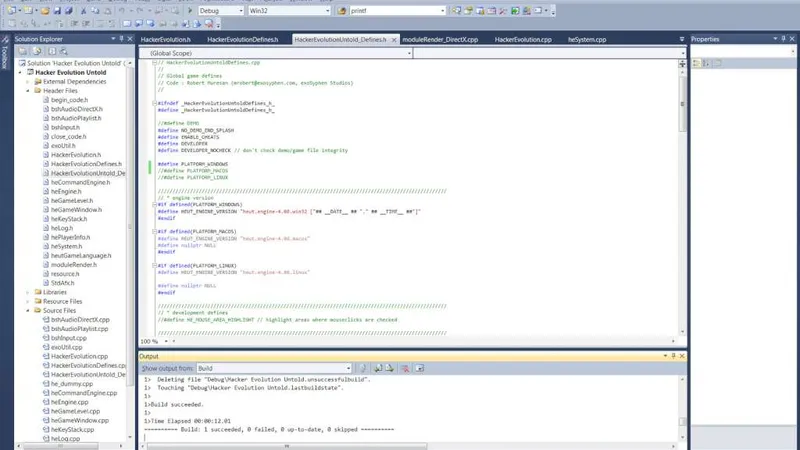Toggle word wrap in Output pane
The image size is (800, 450).
[419, 368]
